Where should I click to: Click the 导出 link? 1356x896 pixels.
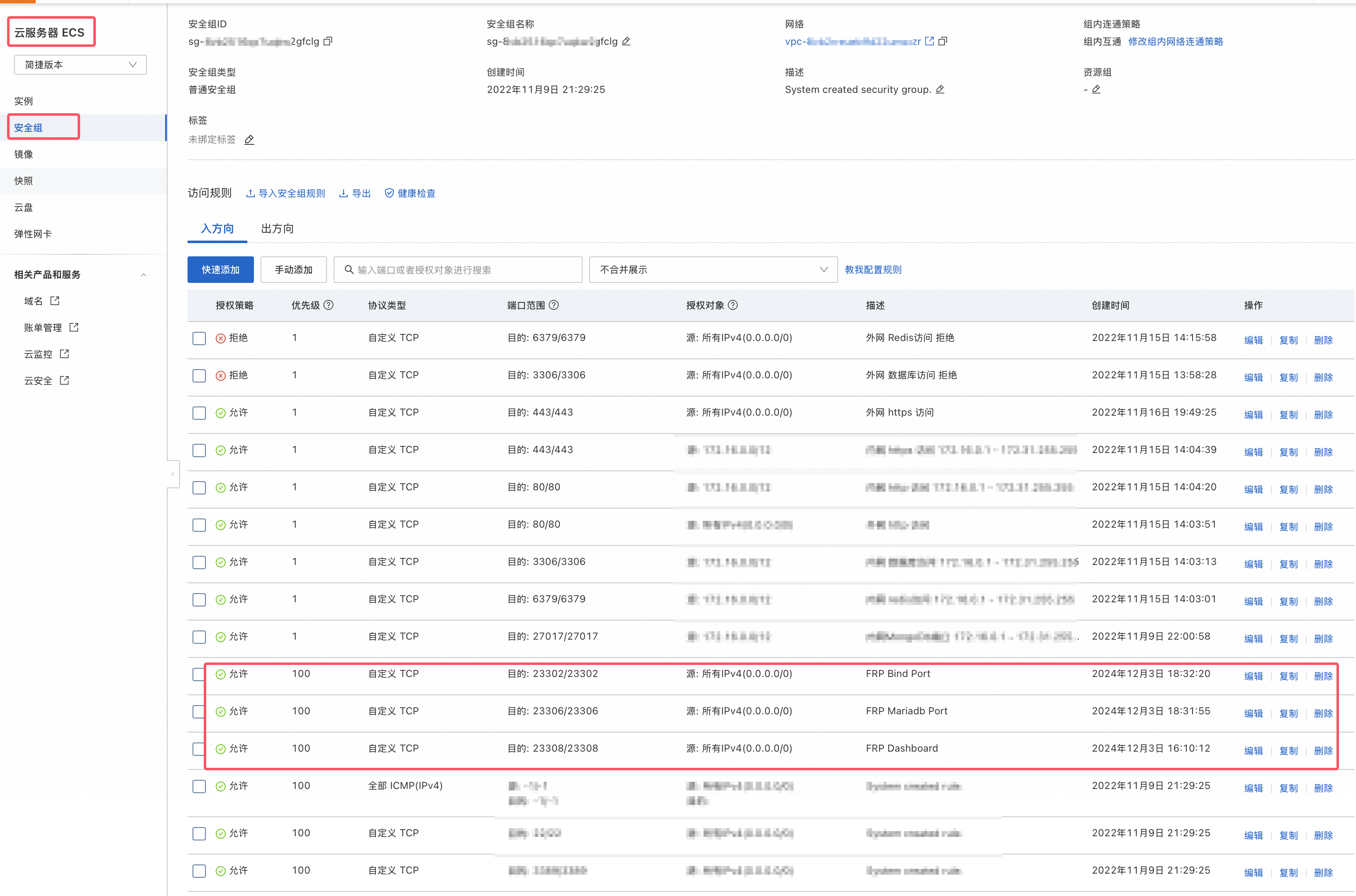[355, 193]
